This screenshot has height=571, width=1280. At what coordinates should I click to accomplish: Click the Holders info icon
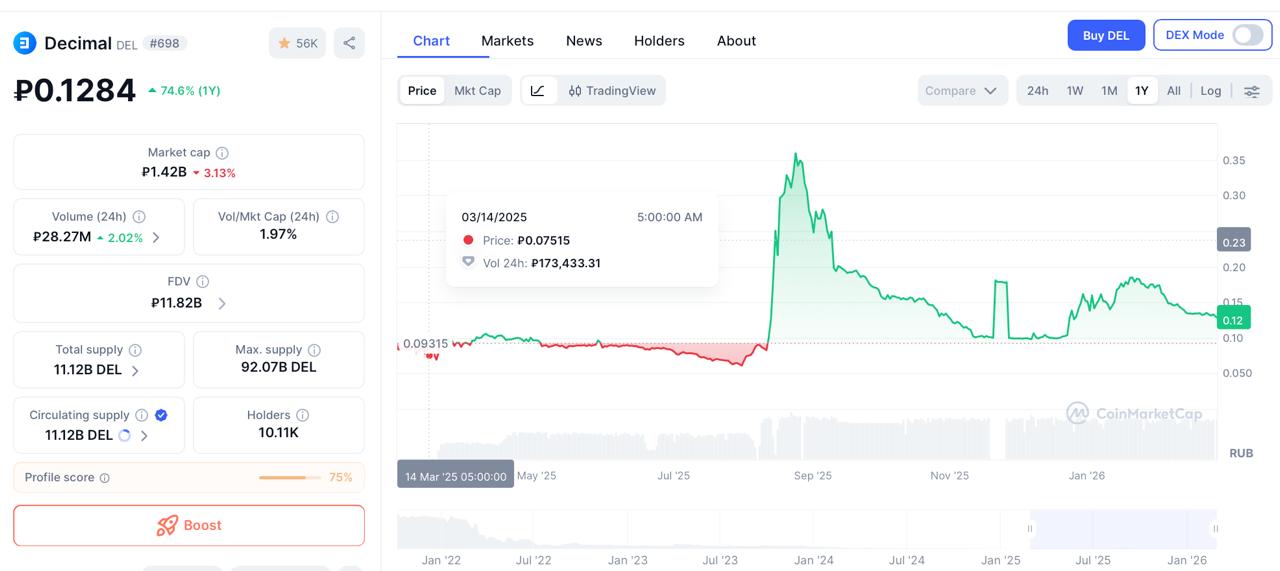[x=302, y=415]
